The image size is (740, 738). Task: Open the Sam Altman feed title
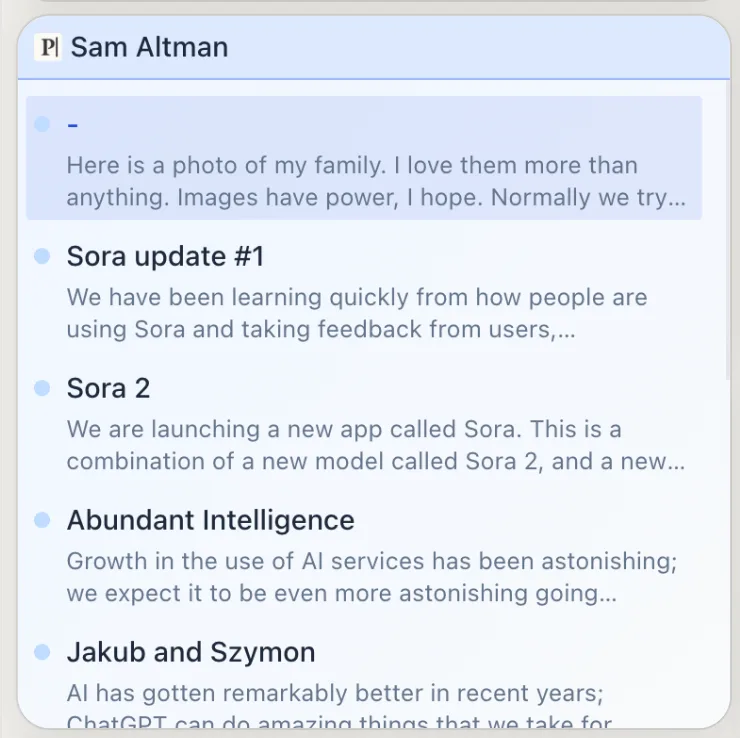pos(149,47)
